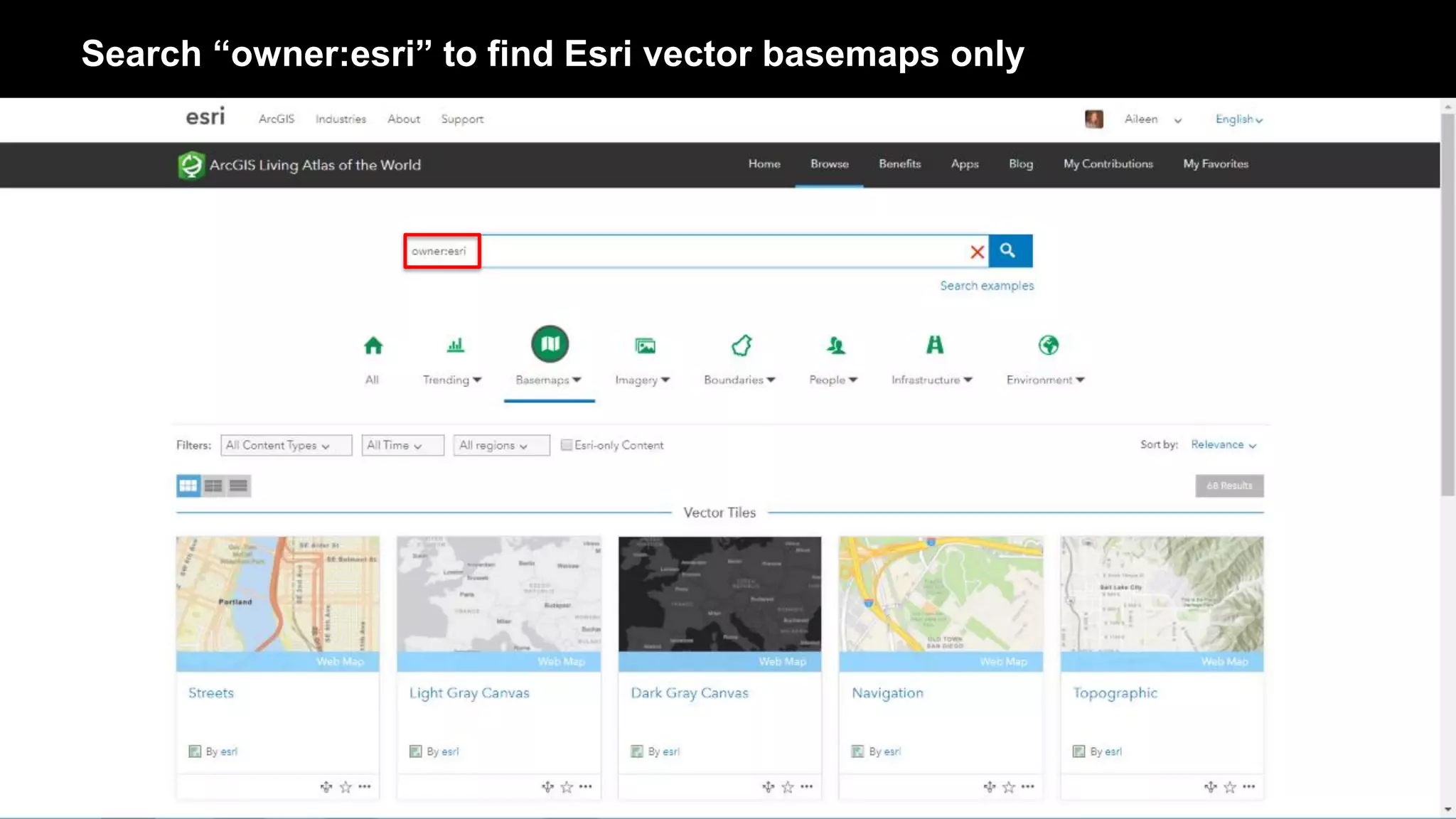Switch to grid card view
1456x819 pixels.
188,486
